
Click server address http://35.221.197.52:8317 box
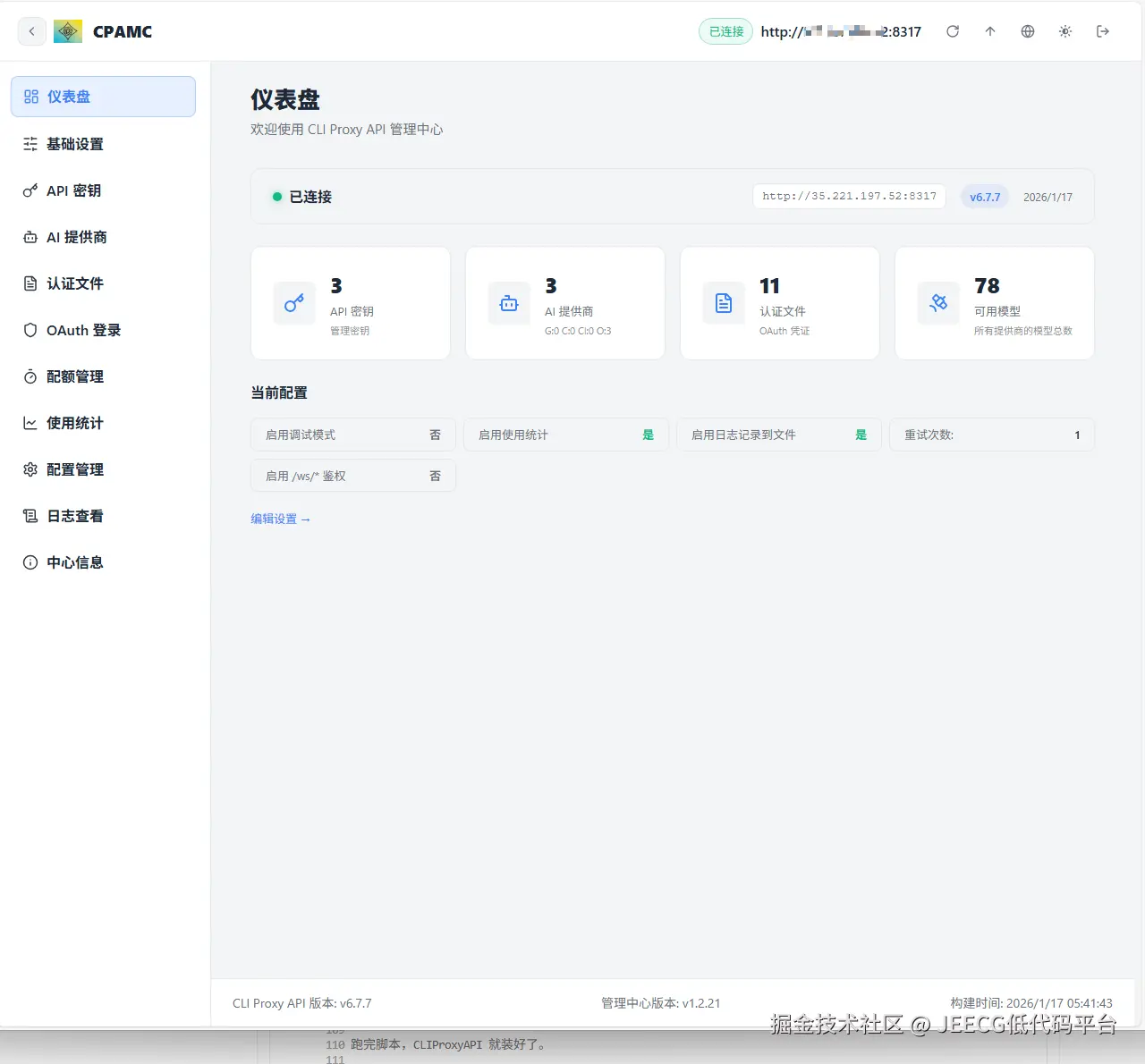849,196
